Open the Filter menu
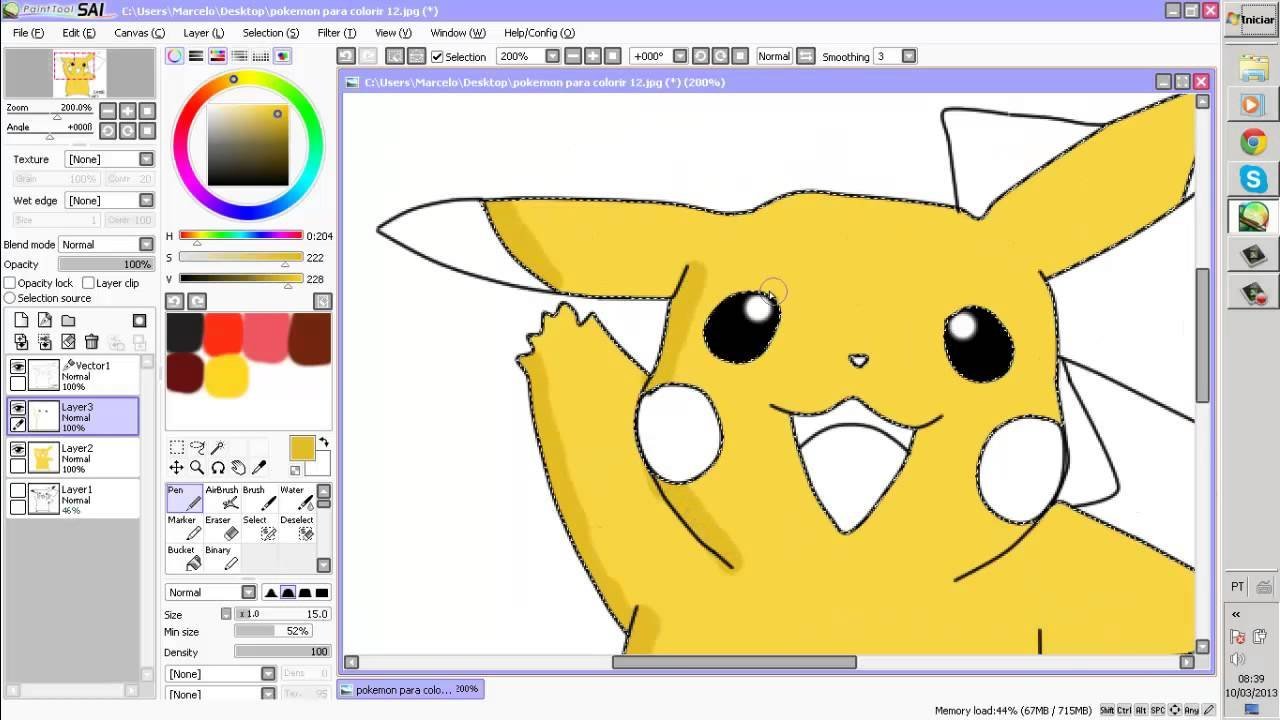 pyautogui.click(x=336, y=33)
